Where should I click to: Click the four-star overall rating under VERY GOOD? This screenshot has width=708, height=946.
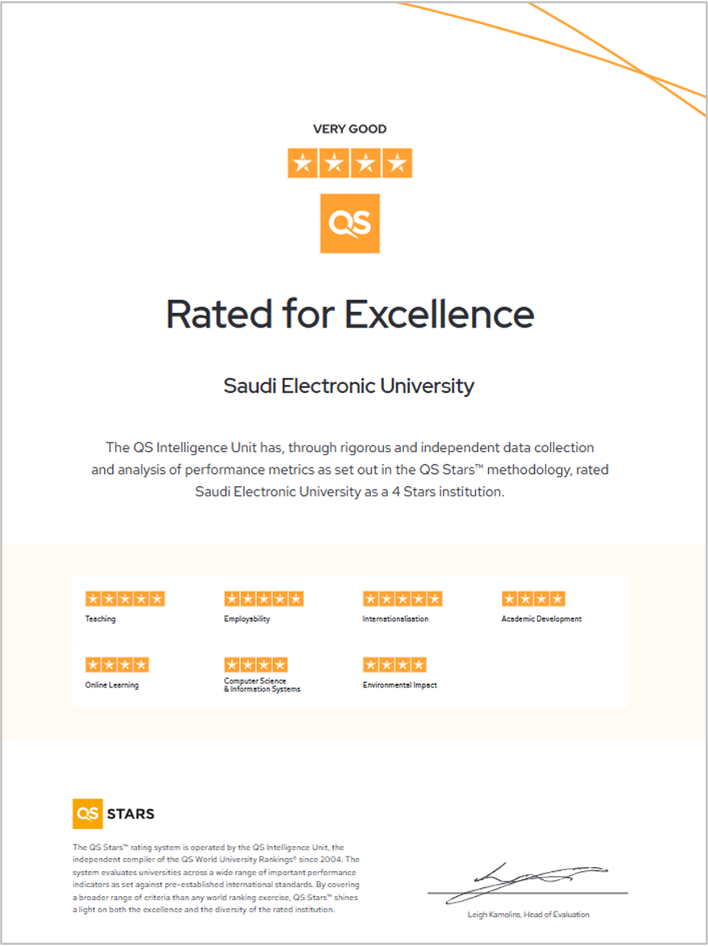point(350,163)
